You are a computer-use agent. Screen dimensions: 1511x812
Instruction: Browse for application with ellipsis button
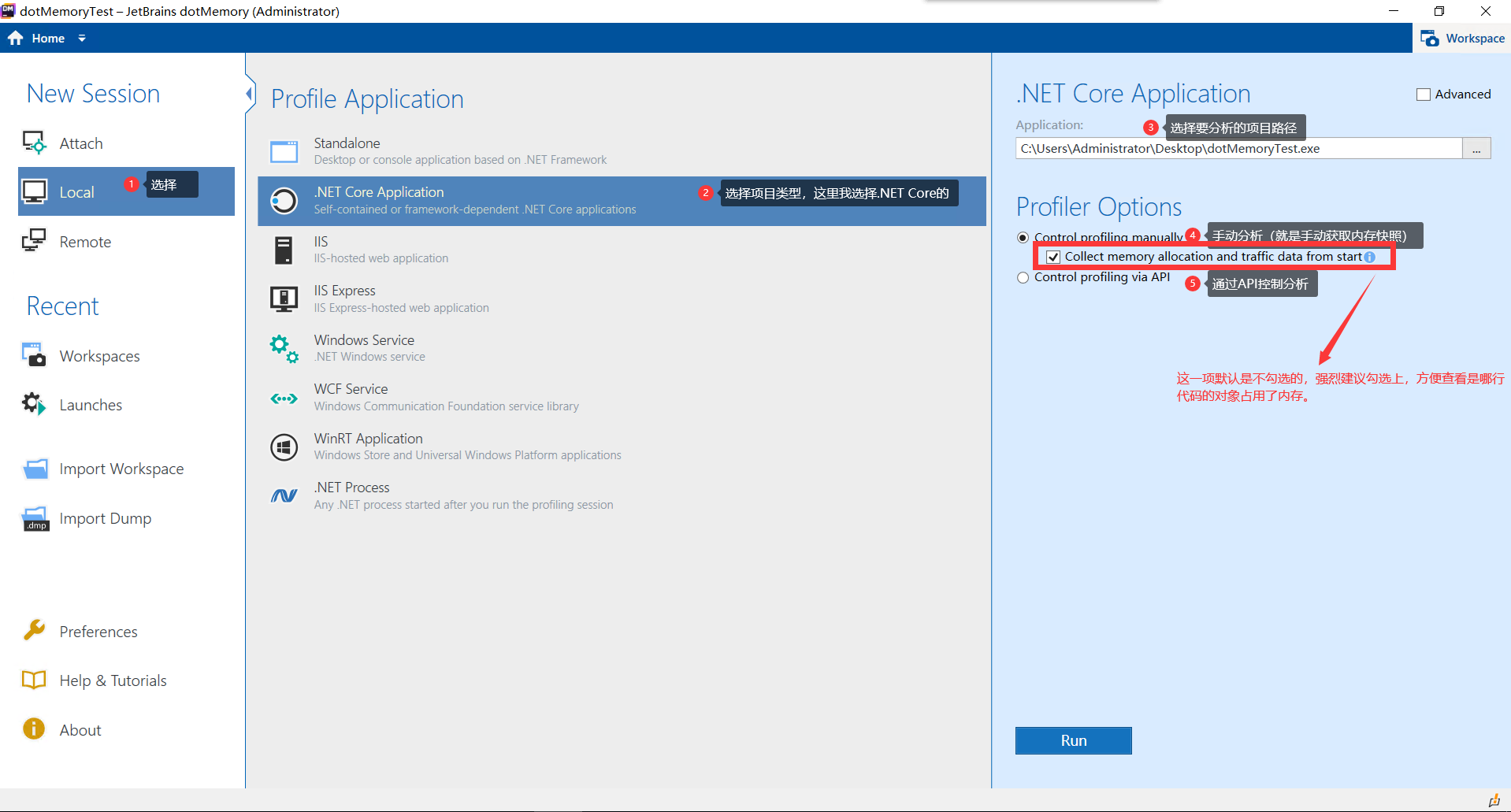click(x=1476, y=148)
